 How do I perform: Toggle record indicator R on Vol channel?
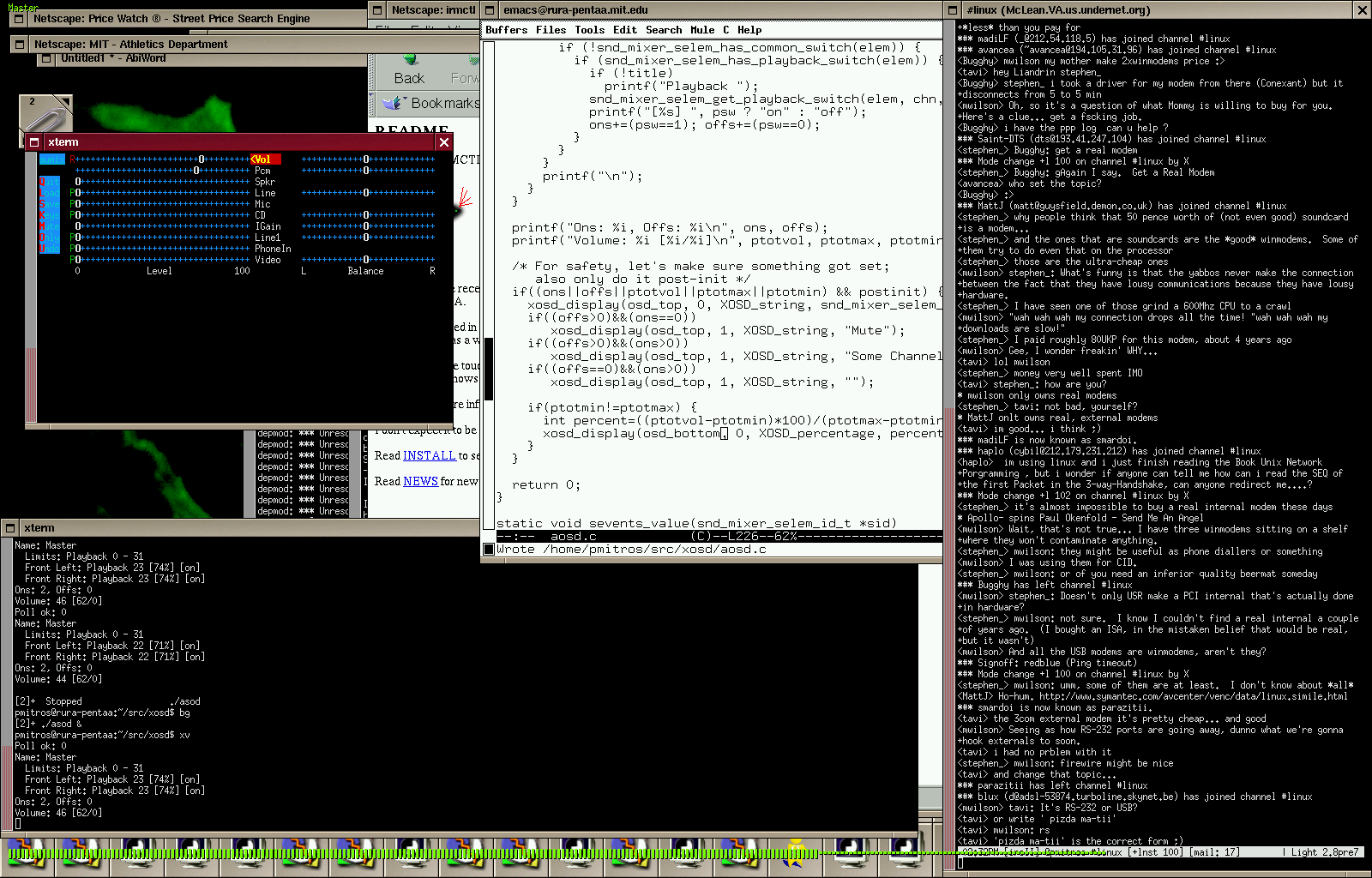pyautogui.click(x=73, y=159)
